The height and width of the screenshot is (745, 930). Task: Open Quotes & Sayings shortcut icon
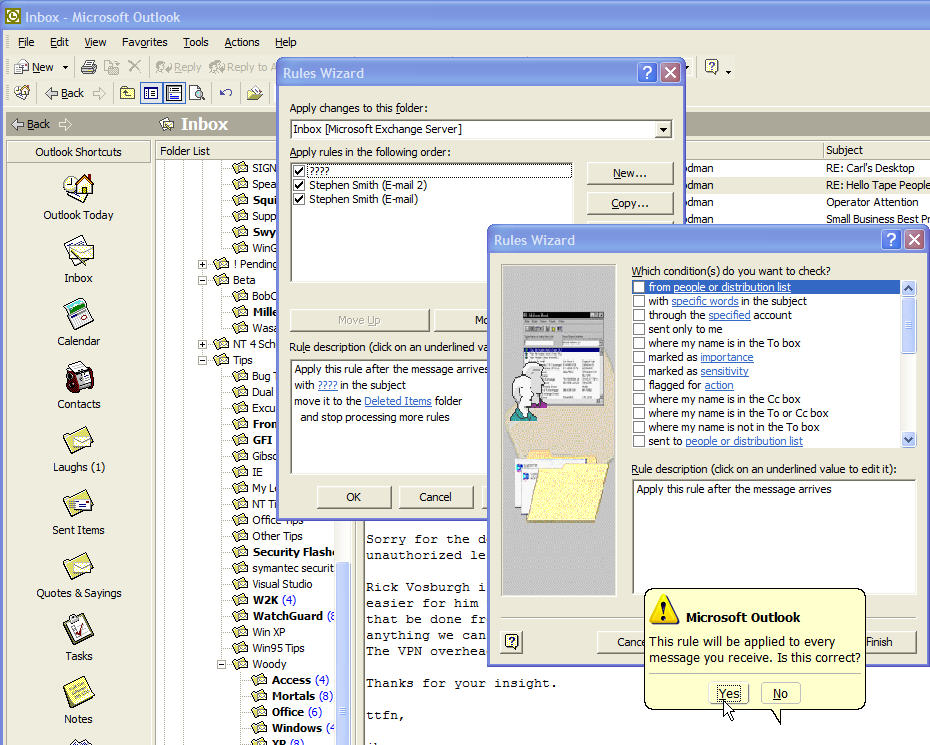pyautogui.click(x=78, y=567)
